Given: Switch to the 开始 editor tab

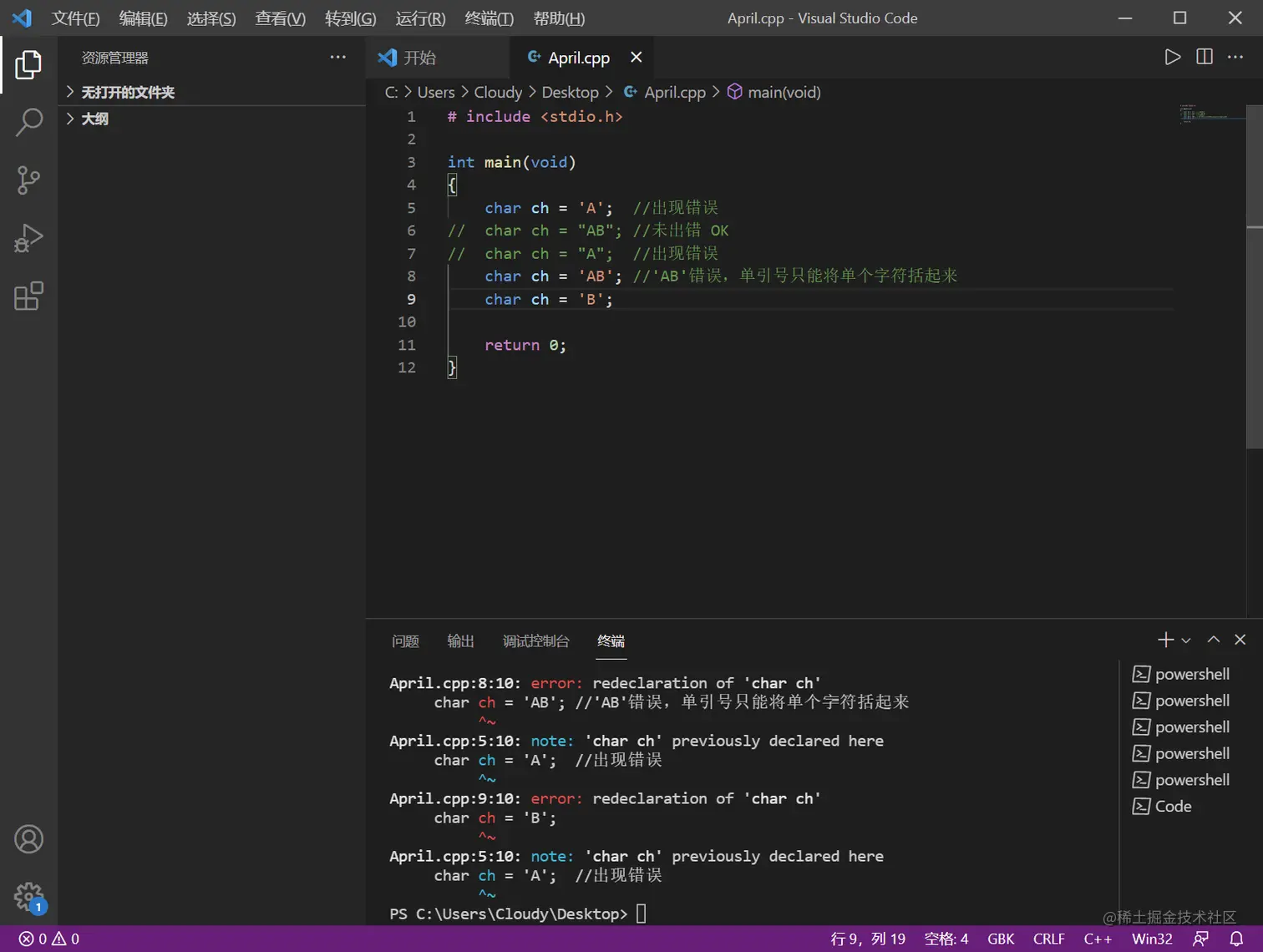Looking at the screenshot, I should click(x=419, y=58).
